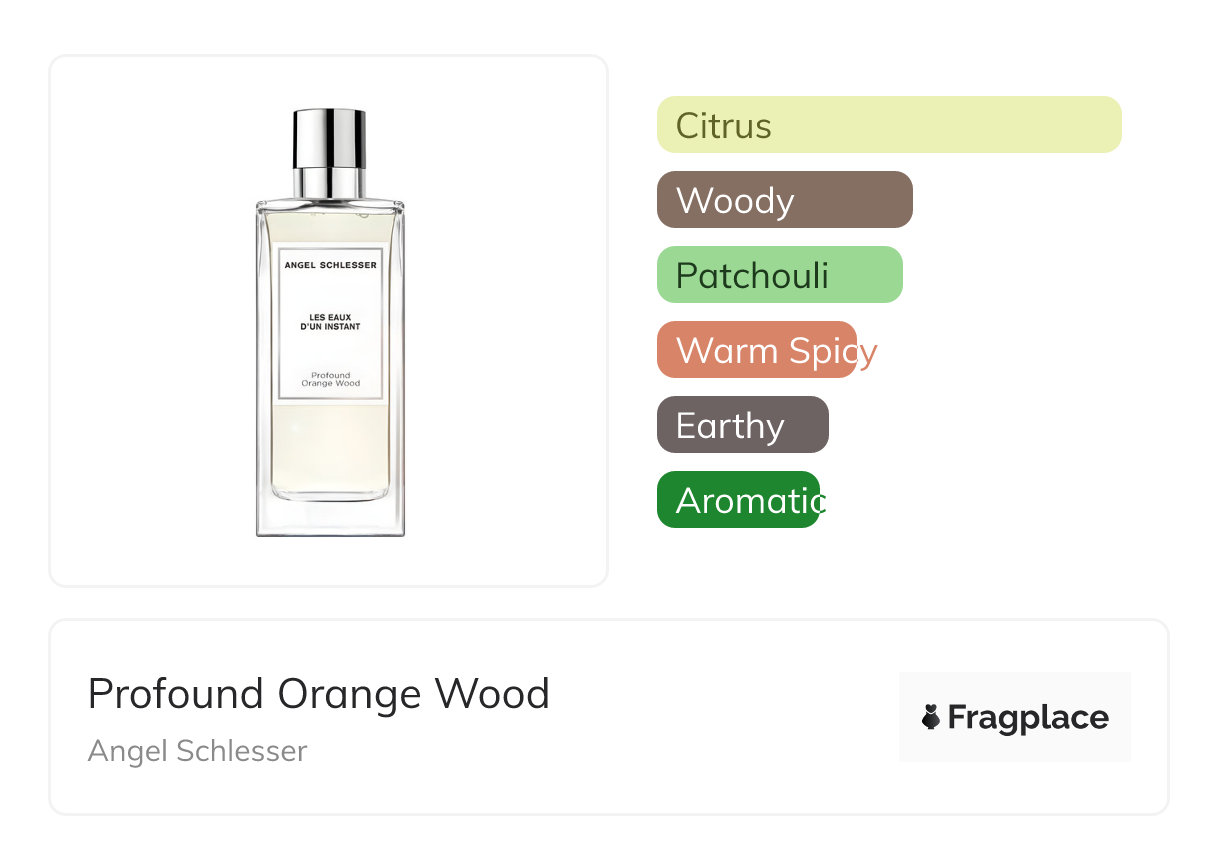Viewport: 1218px width, 864px height.
Task: Click the Fragplace wordmark text
Action: click(x=1028, y=717)
